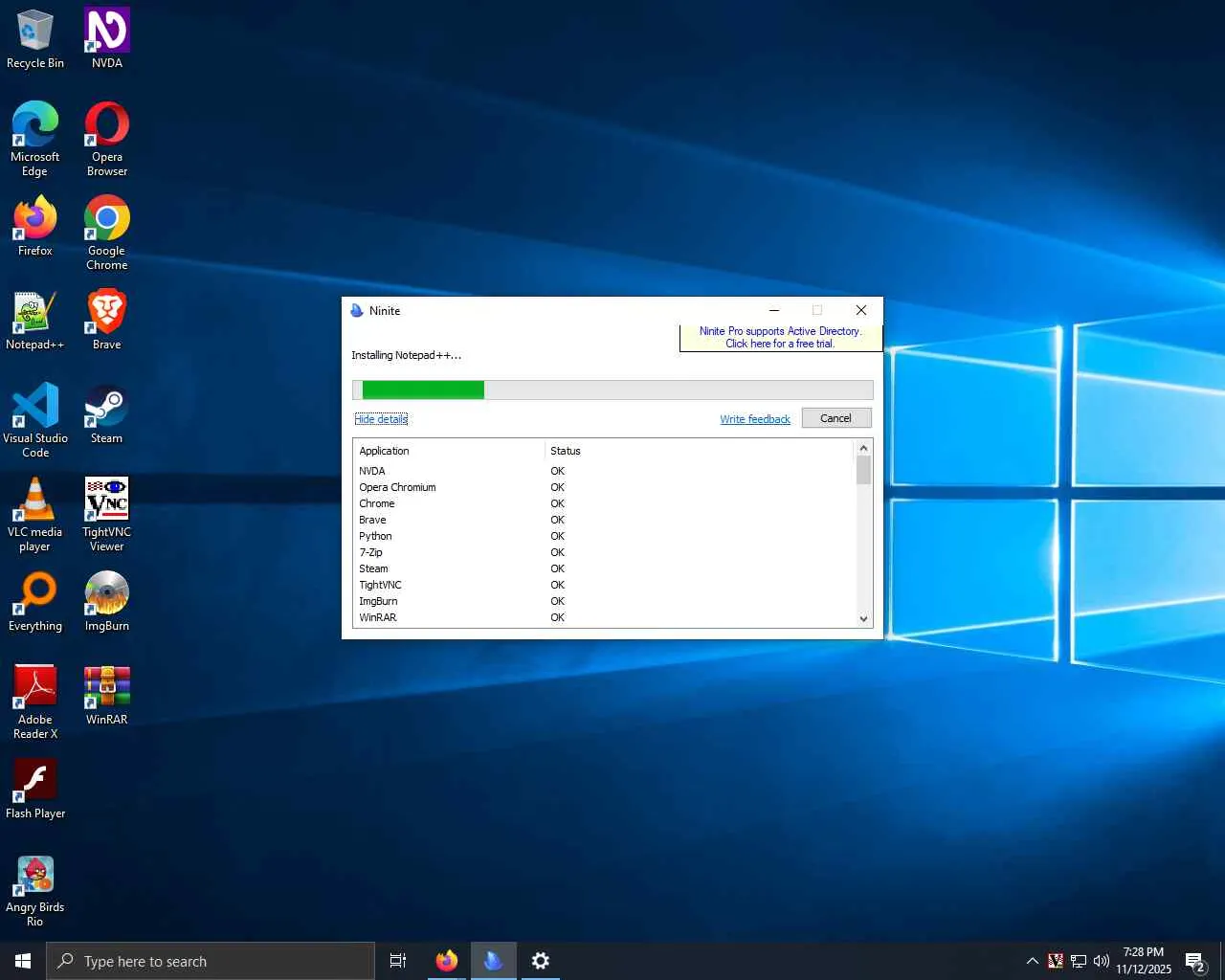Click the Brave desktop icon

(107, 321)
